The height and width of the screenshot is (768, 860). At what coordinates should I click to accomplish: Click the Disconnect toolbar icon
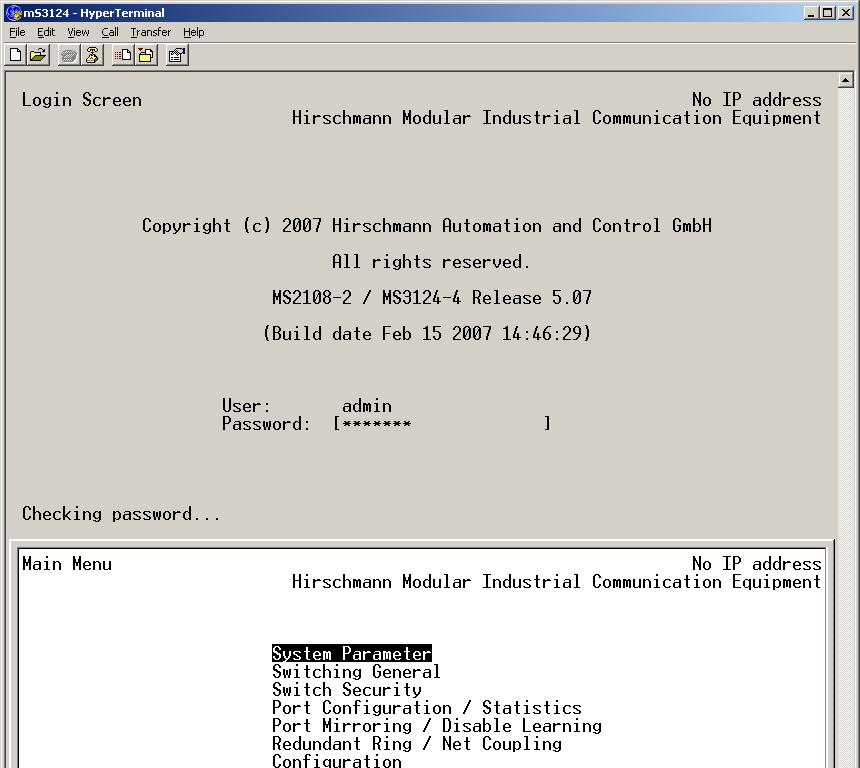click(92, 56)
